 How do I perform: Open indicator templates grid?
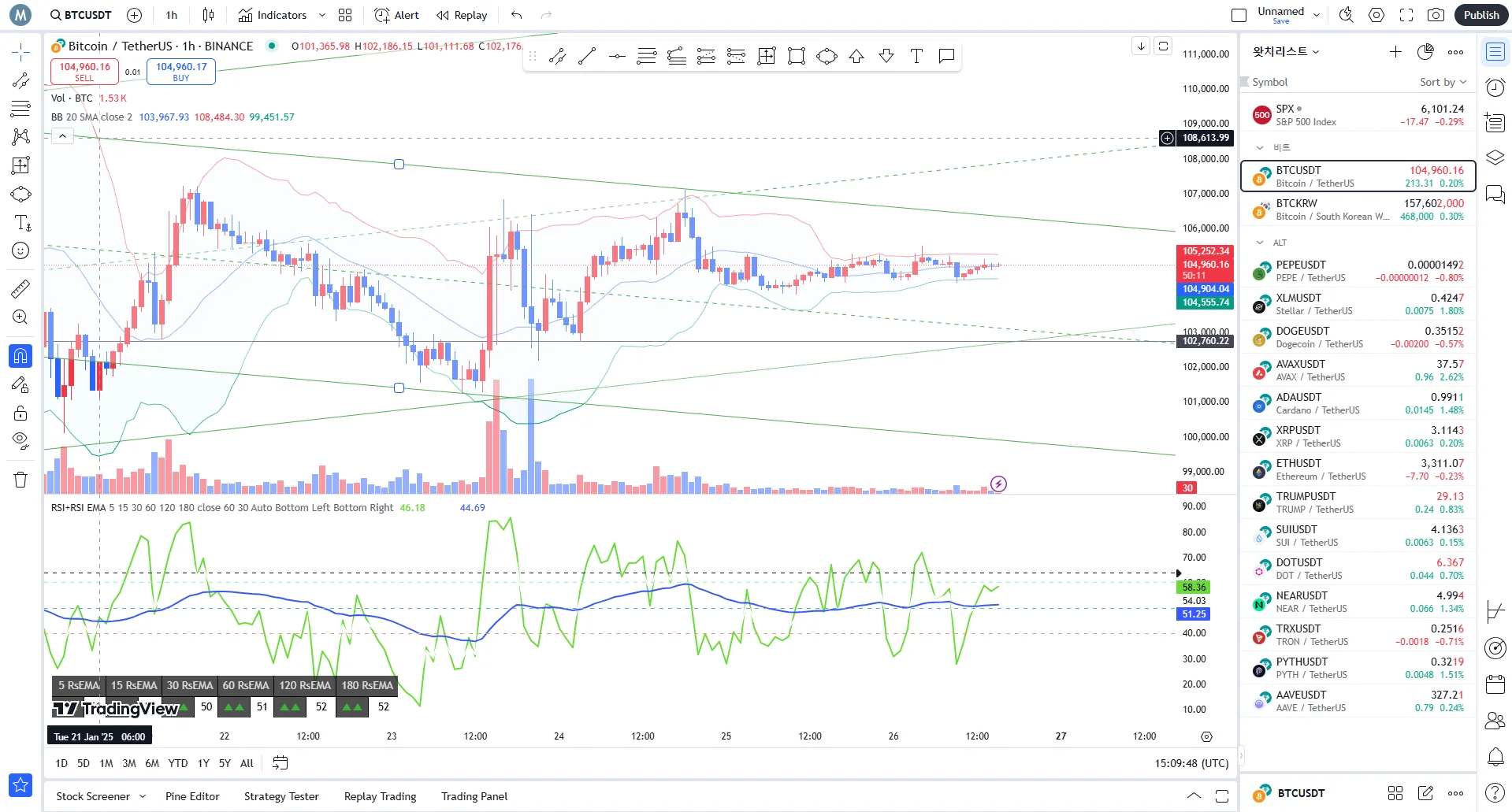click(x=345, y=15)
